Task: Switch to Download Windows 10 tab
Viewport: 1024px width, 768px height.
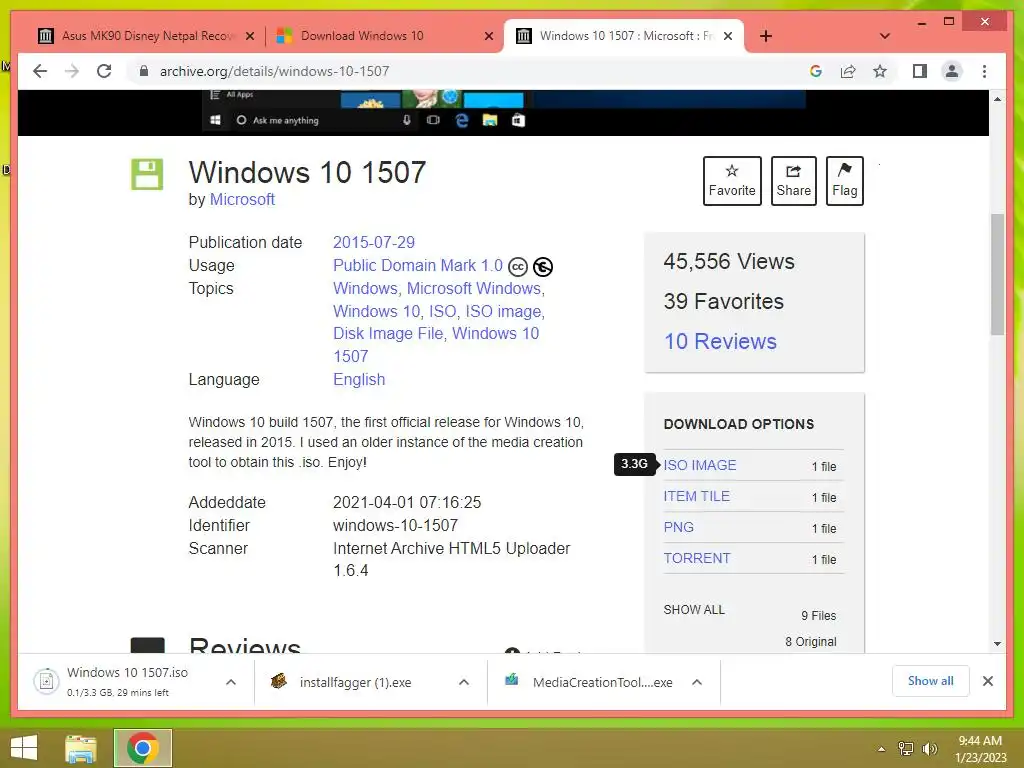Action: coord(383,36)
